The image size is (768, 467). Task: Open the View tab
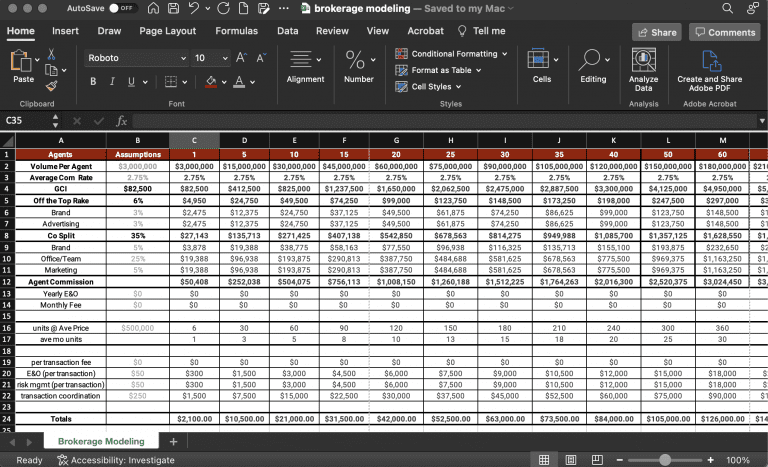click(378, 31)
